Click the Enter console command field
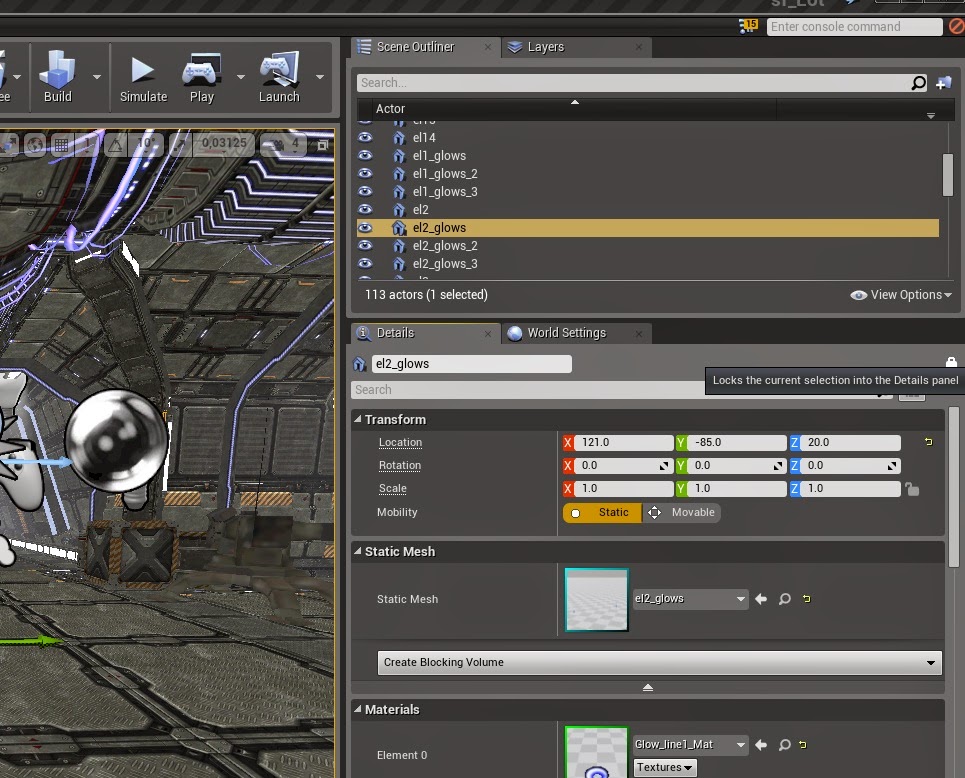 point(855,26)
